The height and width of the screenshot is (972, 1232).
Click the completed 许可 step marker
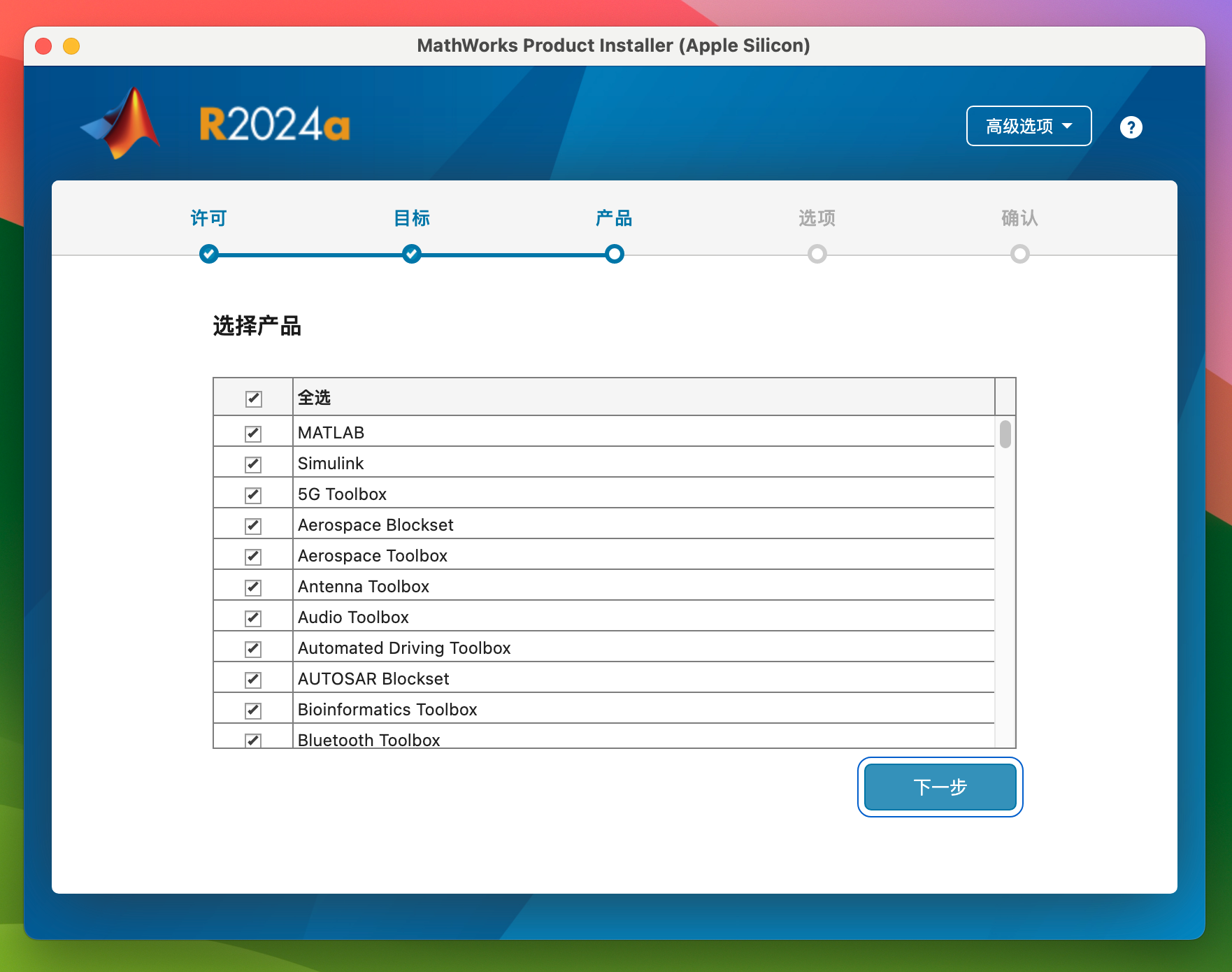[208, 254]
